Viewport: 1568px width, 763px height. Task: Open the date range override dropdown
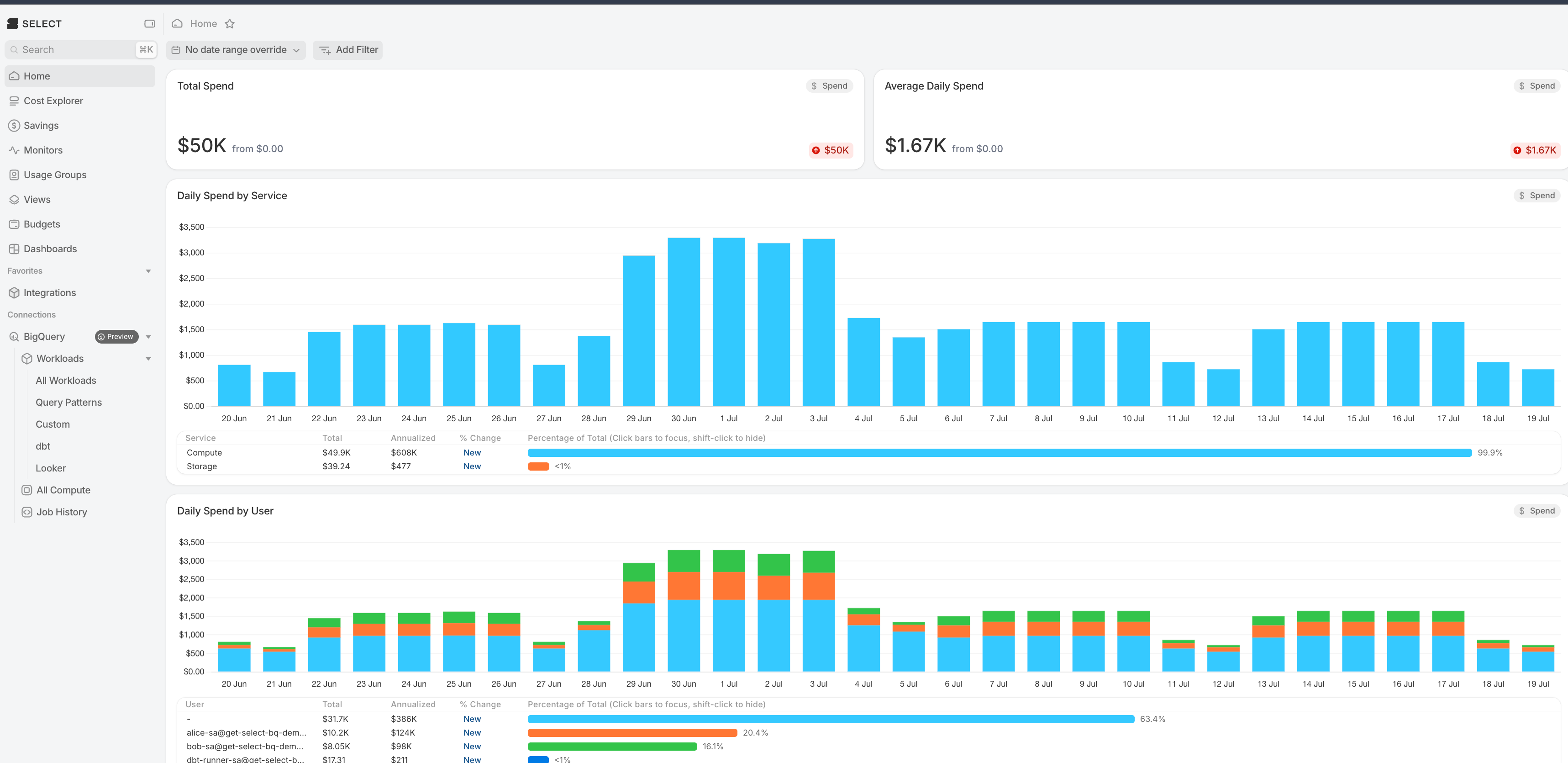coord(236,50)
